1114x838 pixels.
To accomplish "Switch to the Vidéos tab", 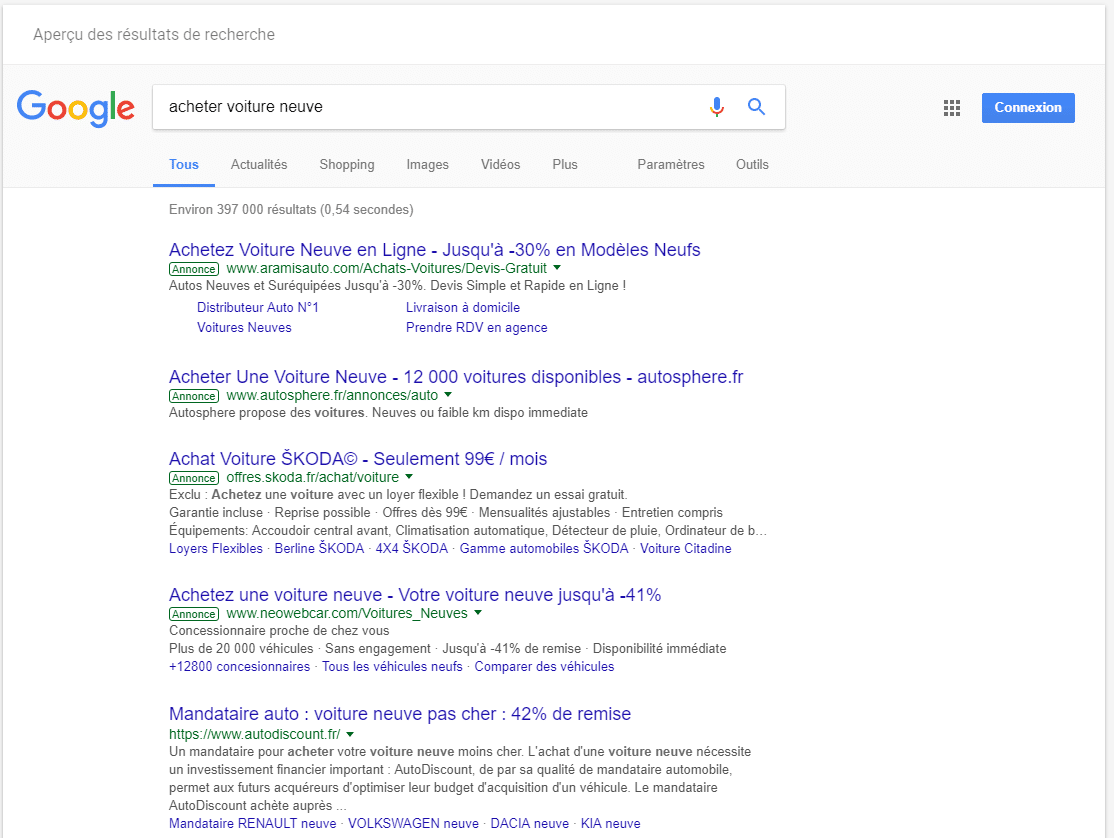I will 500,165.
